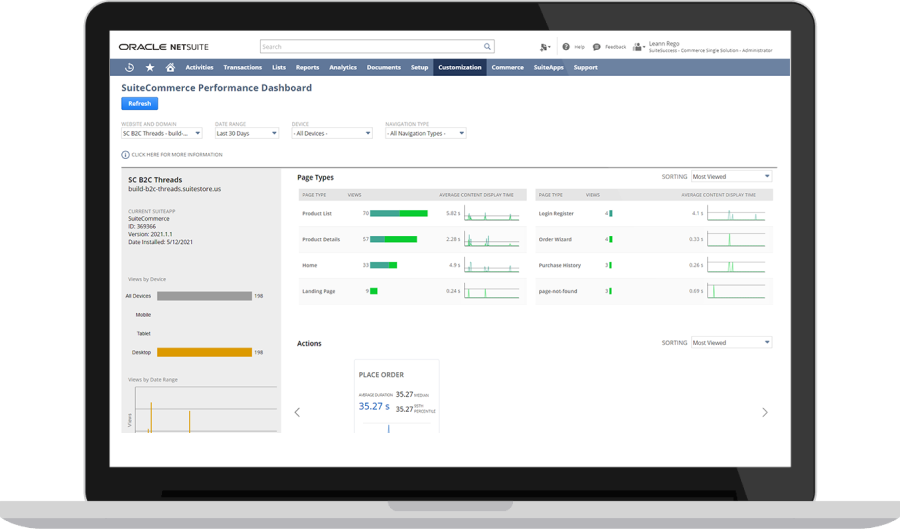Click the Landing Page row label

tap(319, 291)
